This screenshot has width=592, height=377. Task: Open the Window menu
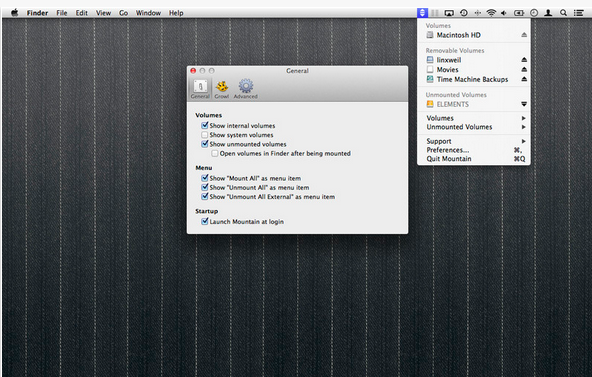coord(148,13)
